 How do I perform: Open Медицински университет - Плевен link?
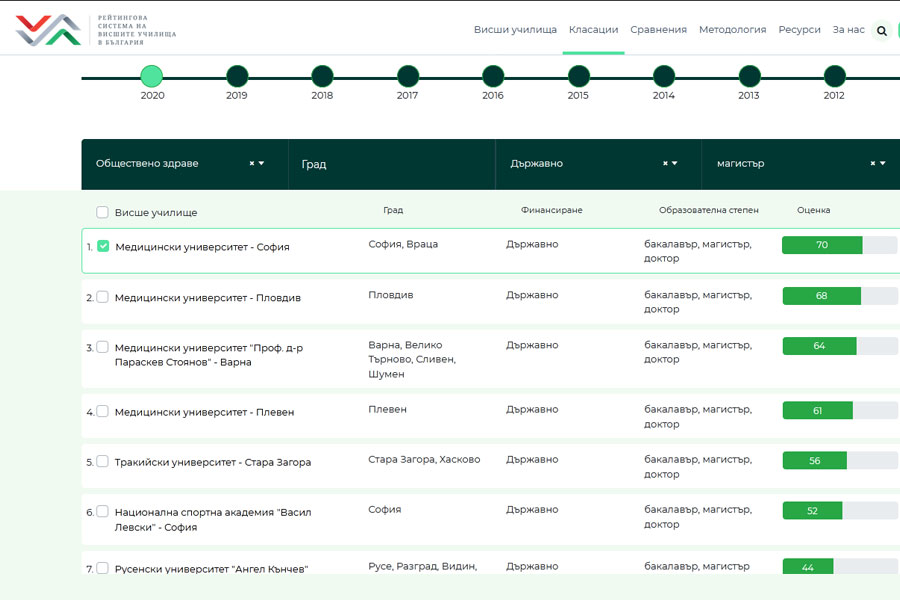[204, 412]
